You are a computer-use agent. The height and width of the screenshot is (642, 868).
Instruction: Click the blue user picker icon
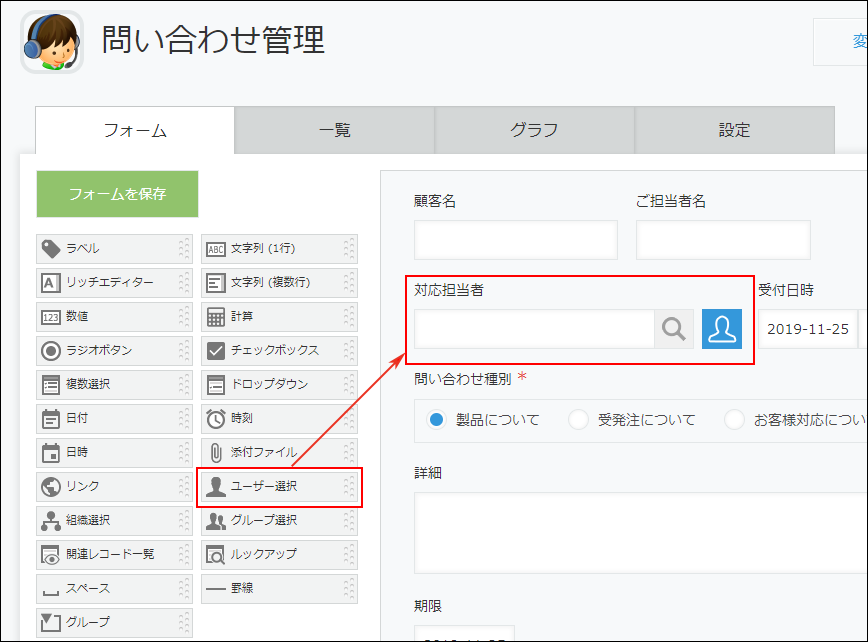click(721, 329)
